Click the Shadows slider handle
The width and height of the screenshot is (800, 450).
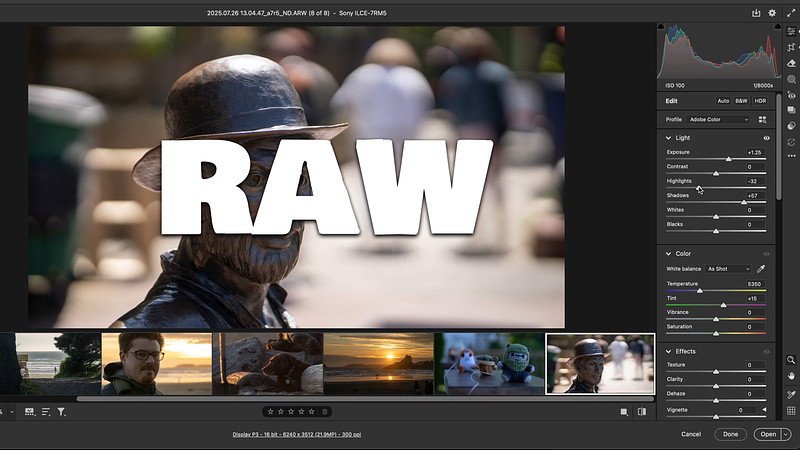coord(744,203)
